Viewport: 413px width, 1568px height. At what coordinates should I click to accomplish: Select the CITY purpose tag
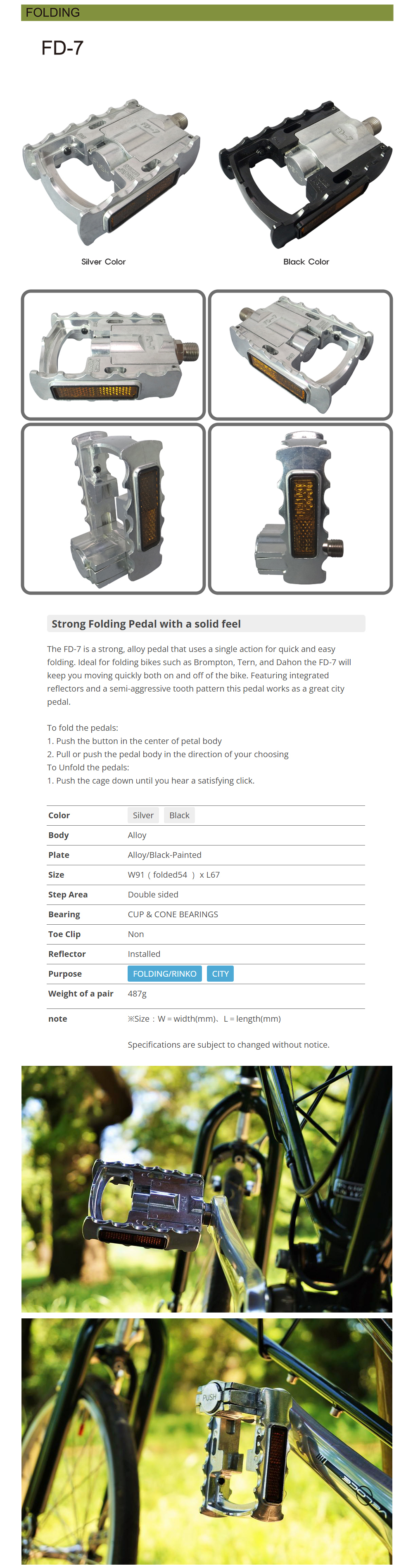pyautogui.click(x=220, y=973)
